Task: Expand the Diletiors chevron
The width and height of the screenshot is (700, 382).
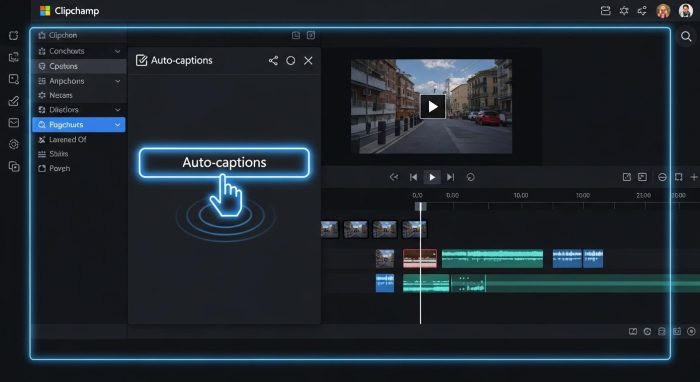Action: [117, 110]
